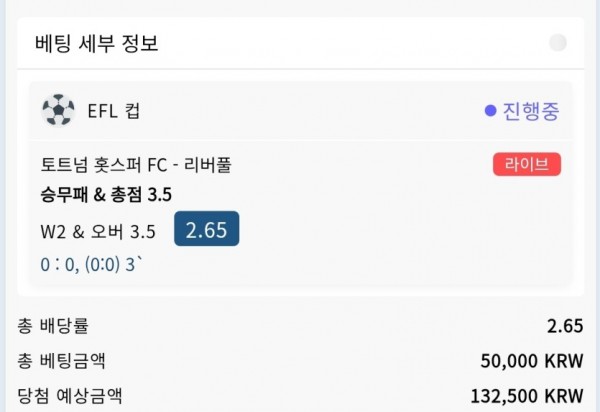Select the 승무패 & 총점 3.5 market text
Viewport: 600px width, 412px height.
click(x=106, y=194)
